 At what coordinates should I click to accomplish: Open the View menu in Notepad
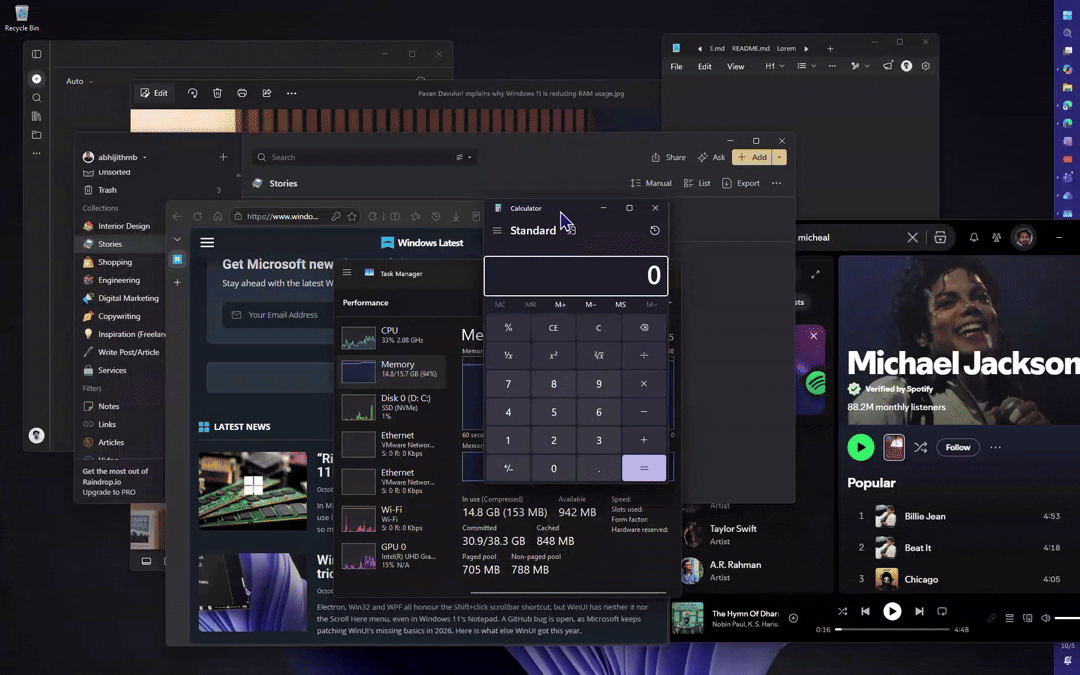click(x=736, y=67)
